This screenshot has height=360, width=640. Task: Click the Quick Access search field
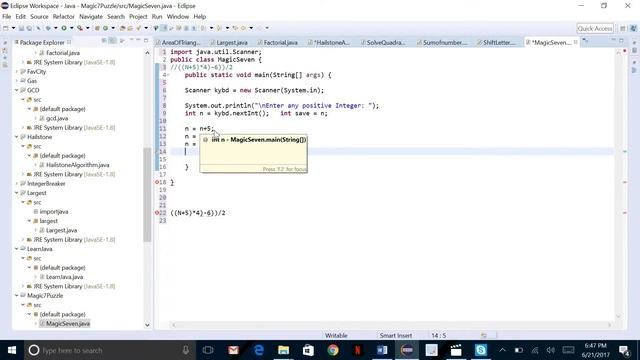pos(595,28)
